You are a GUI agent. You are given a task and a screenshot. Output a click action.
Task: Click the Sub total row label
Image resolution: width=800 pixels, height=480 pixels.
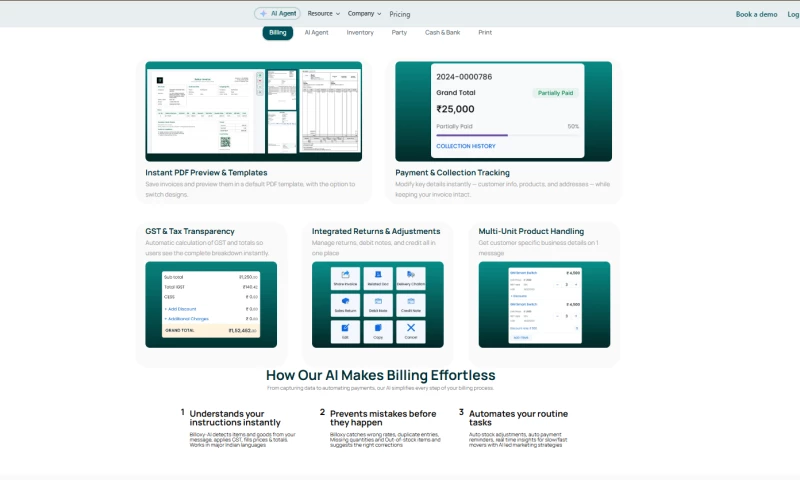[x=173, y=277]
